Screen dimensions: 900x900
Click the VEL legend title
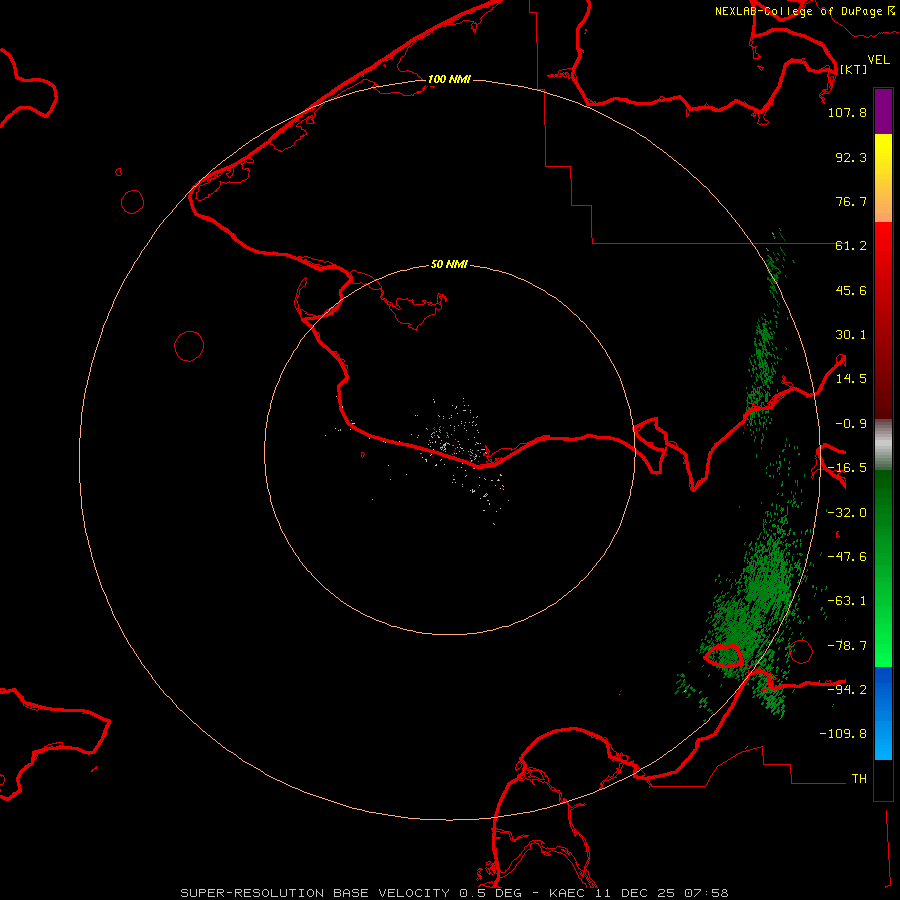coord(878,60)
